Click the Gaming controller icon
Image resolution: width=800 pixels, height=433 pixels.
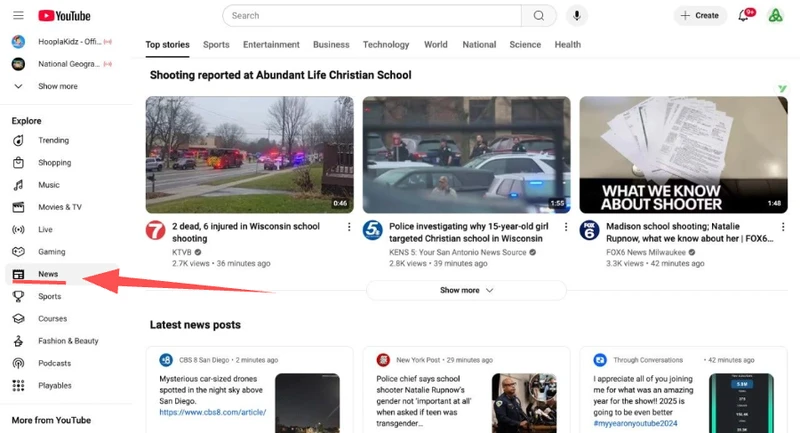tap(18, 252)
